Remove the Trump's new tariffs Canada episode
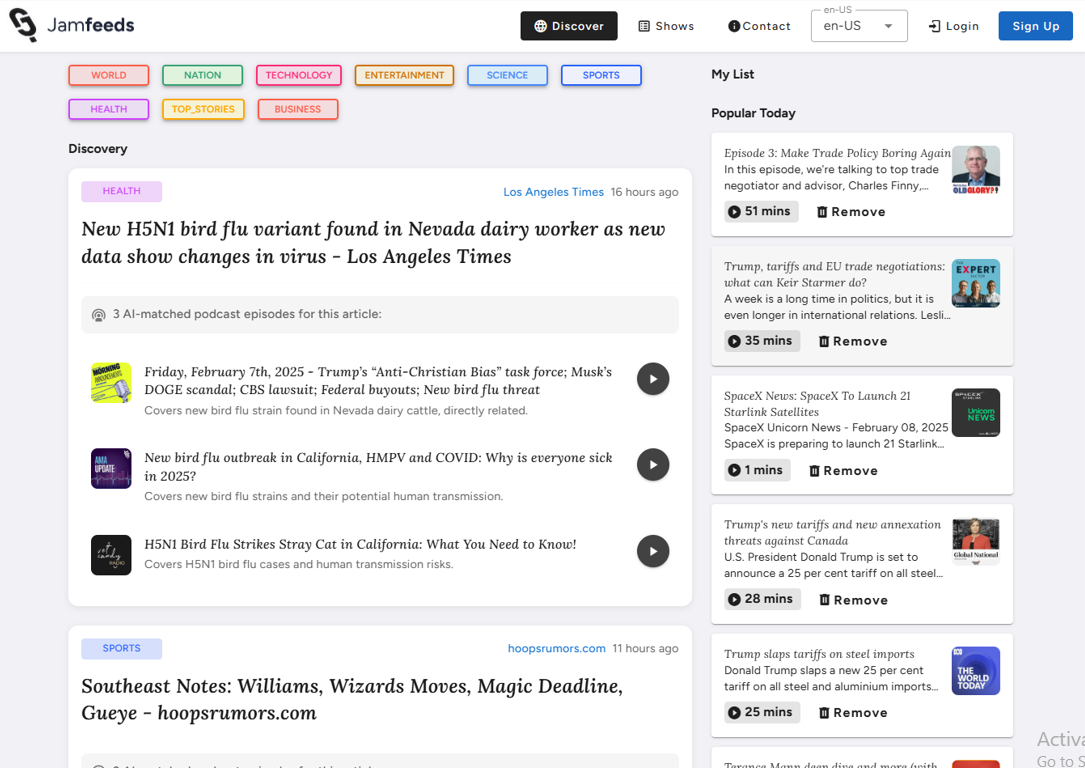Screen dimensions: 1085x768 [x=853, y=600]
